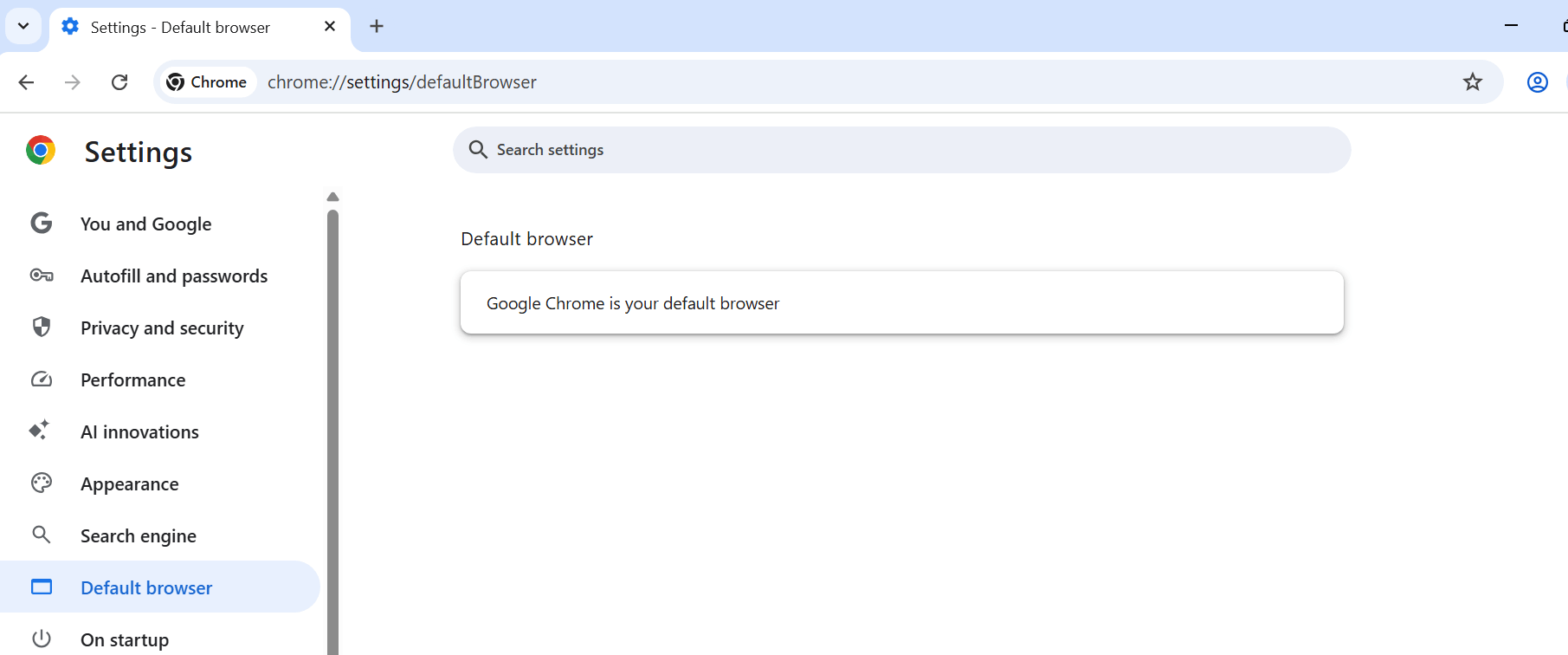The image size is (1568, 655).
Task: Reload the current page
Action: (119, 82)
